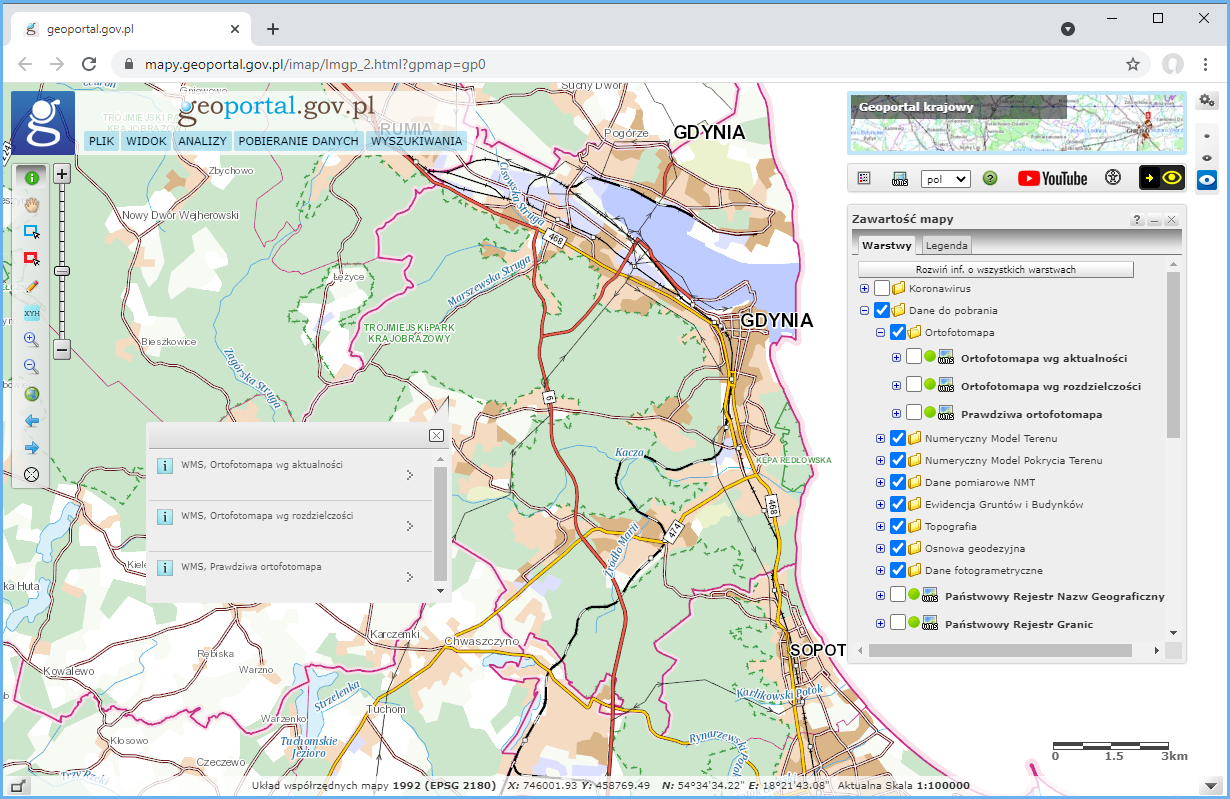This screenshot has height=799, width=1230.
Task: Select the green info identify tool
Action: pyautogui.click(x=31, y=177)
